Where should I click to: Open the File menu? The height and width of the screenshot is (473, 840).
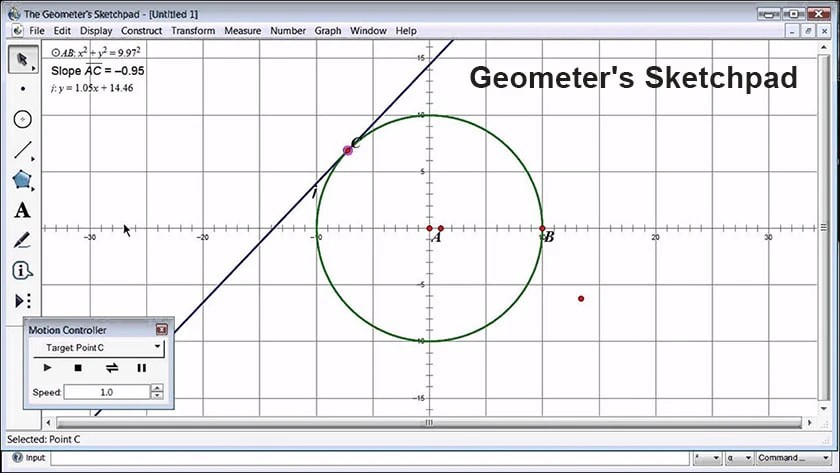pyautogui.click(x=37, y=31)
